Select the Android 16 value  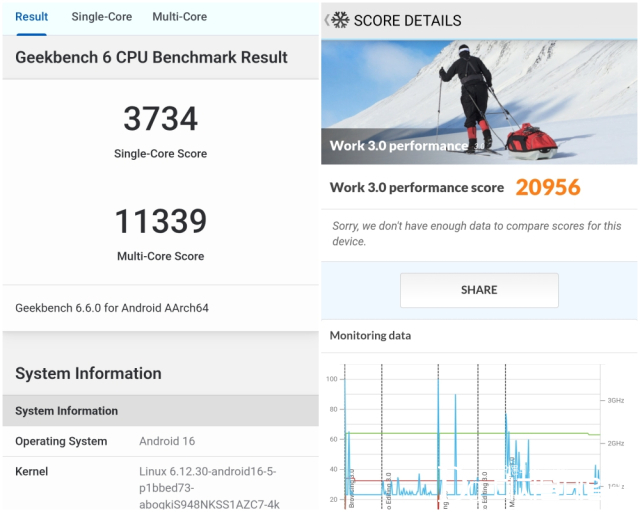(x=167, y=441)
